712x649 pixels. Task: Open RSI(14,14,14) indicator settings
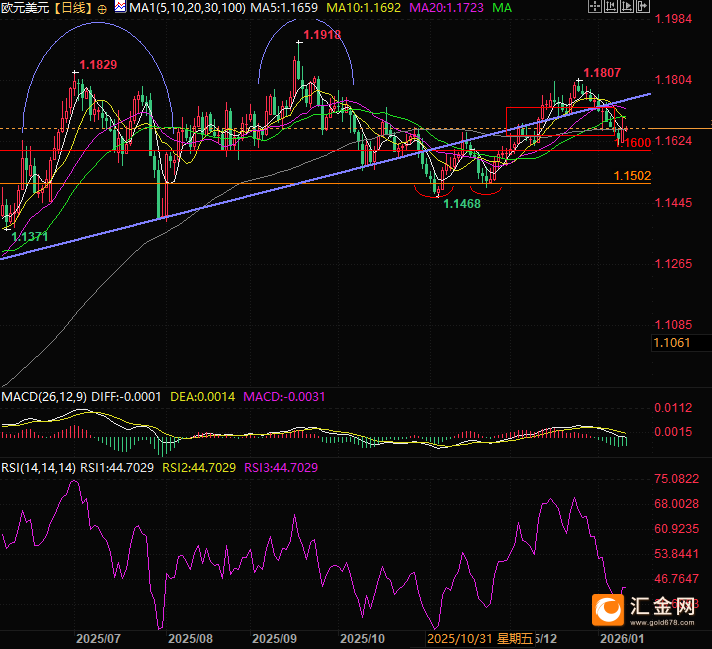point(38,467)
